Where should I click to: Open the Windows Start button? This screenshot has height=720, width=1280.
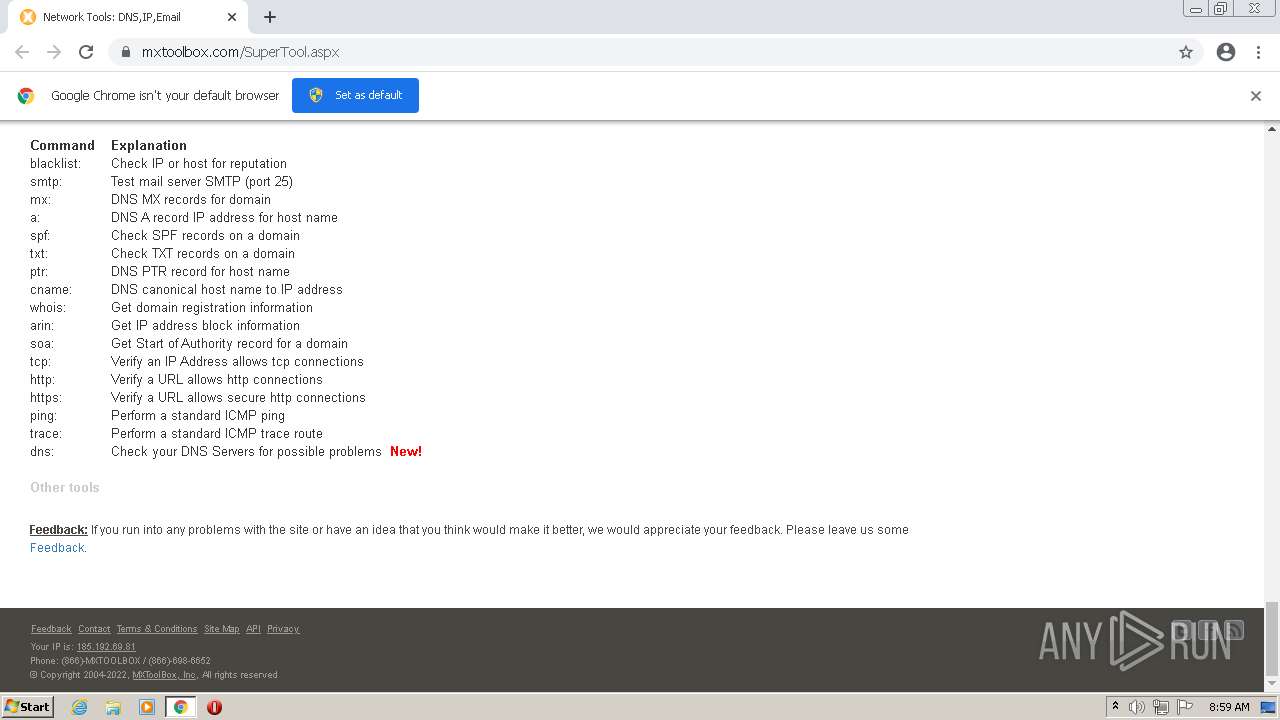tap(28, 707)
